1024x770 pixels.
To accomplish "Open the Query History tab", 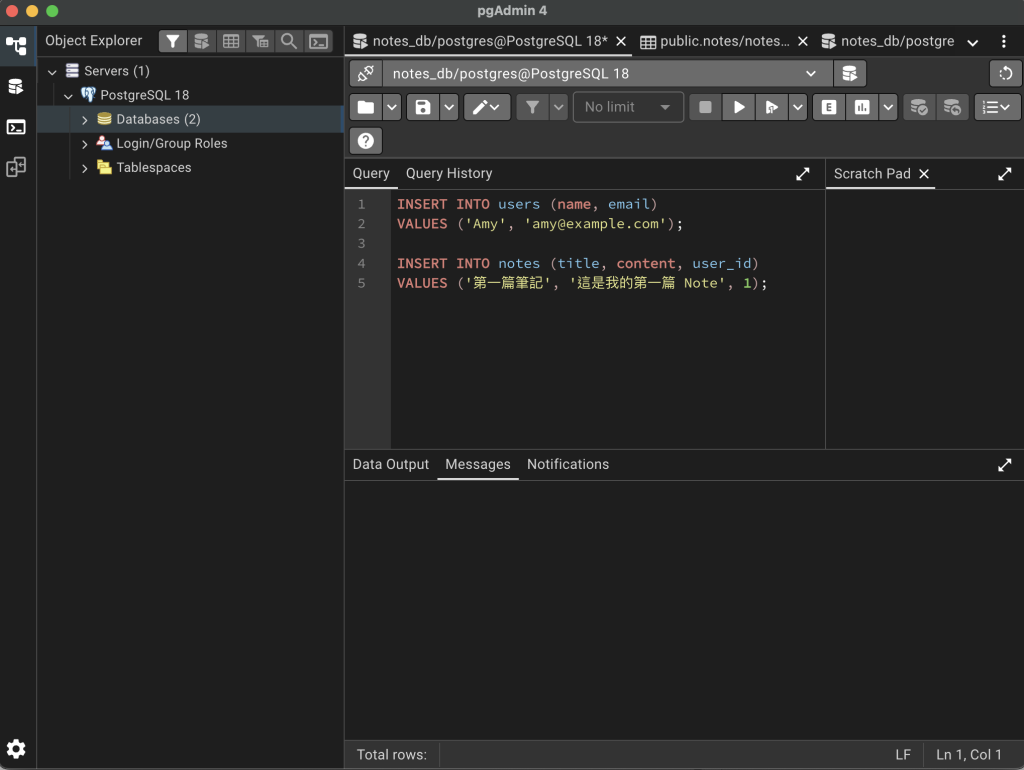I will pos(449,174).
